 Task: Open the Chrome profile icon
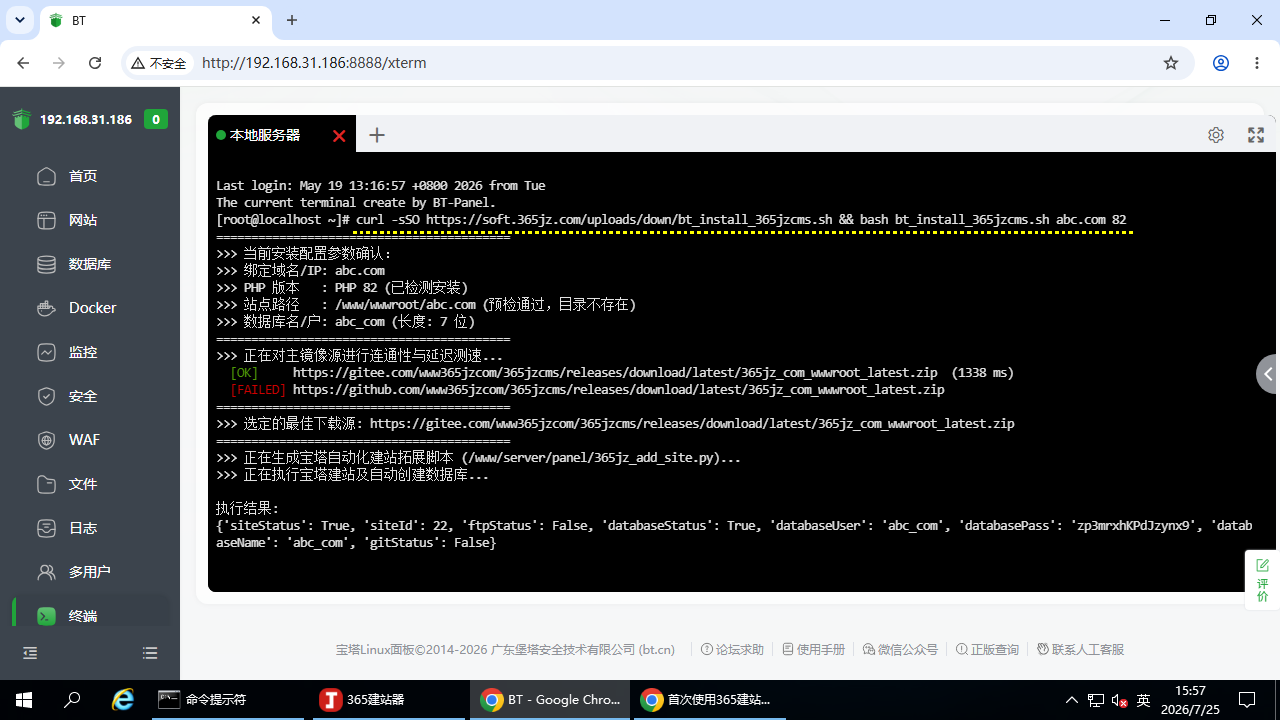pyautogui.click(x=1221, y=63)
